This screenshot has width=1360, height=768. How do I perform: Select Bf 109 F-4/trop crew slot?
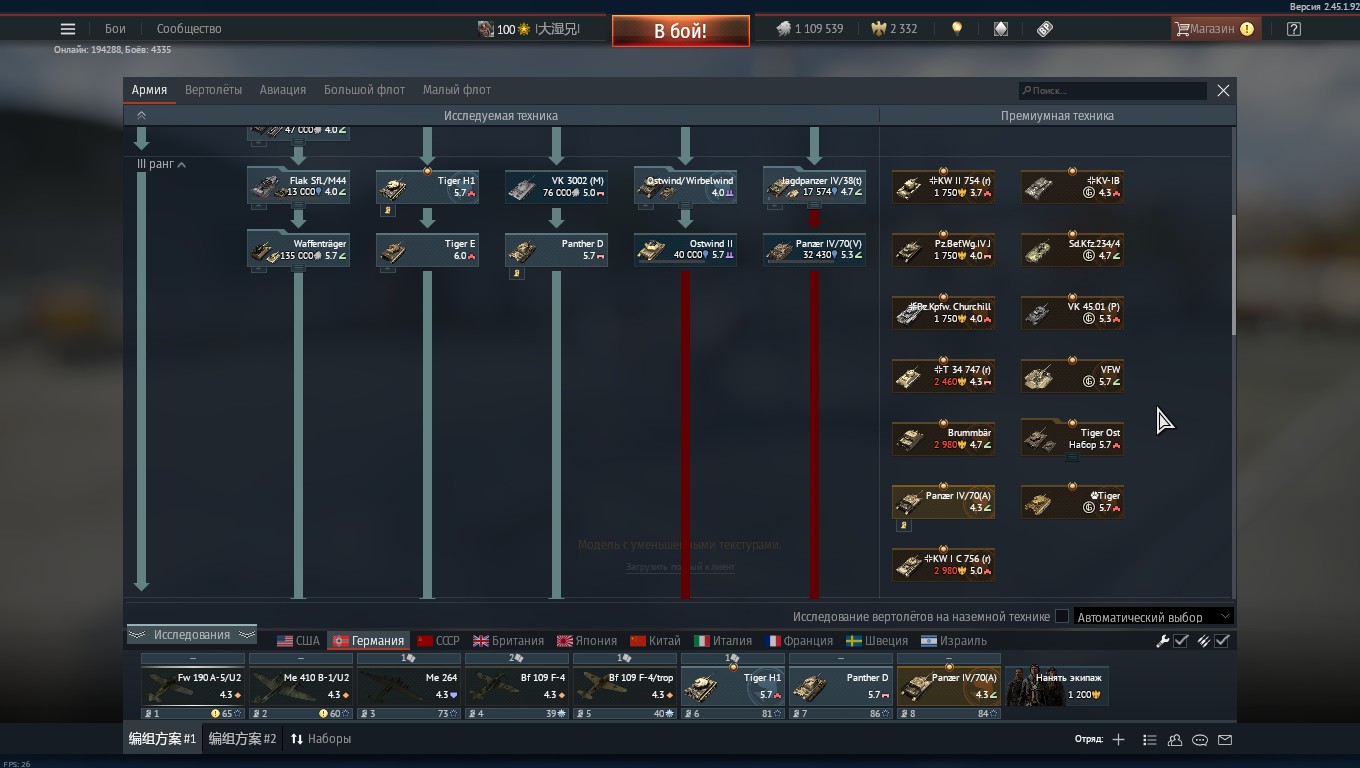(x=624, y=686)
